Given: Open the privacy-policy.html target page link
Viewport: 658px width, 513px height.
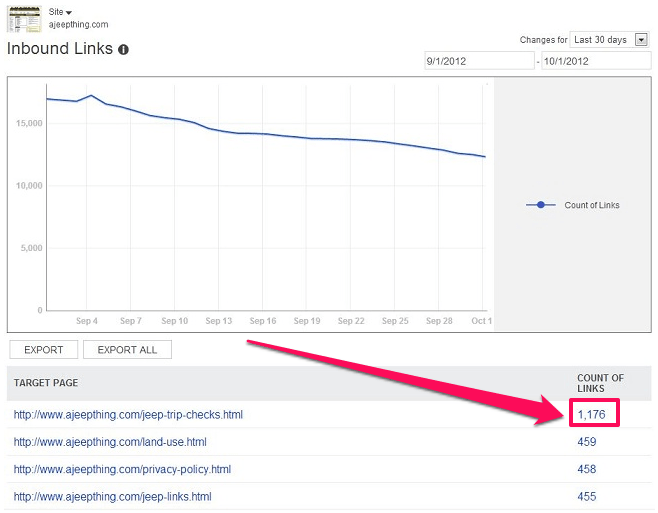Looking at the screenshot, I should coord(122,469).
